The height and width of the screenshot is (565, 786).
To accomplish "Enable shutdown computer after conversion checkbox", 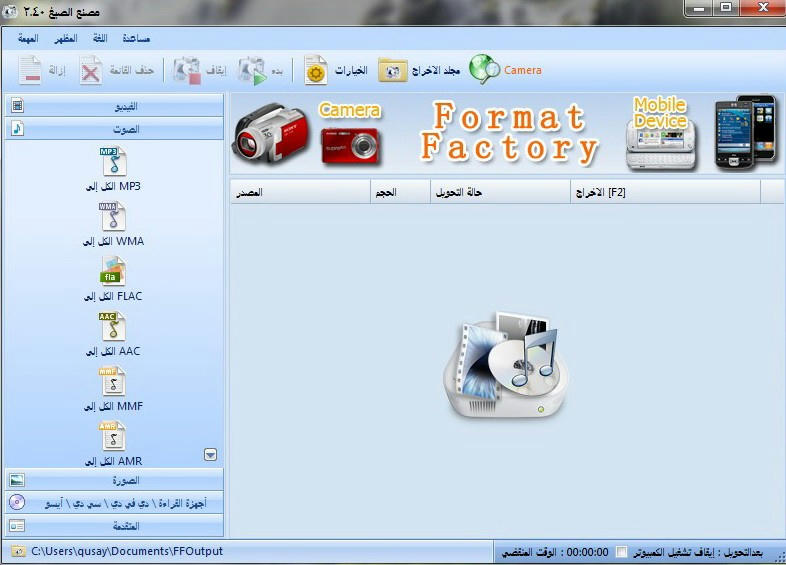I will (x=622, y=552).
